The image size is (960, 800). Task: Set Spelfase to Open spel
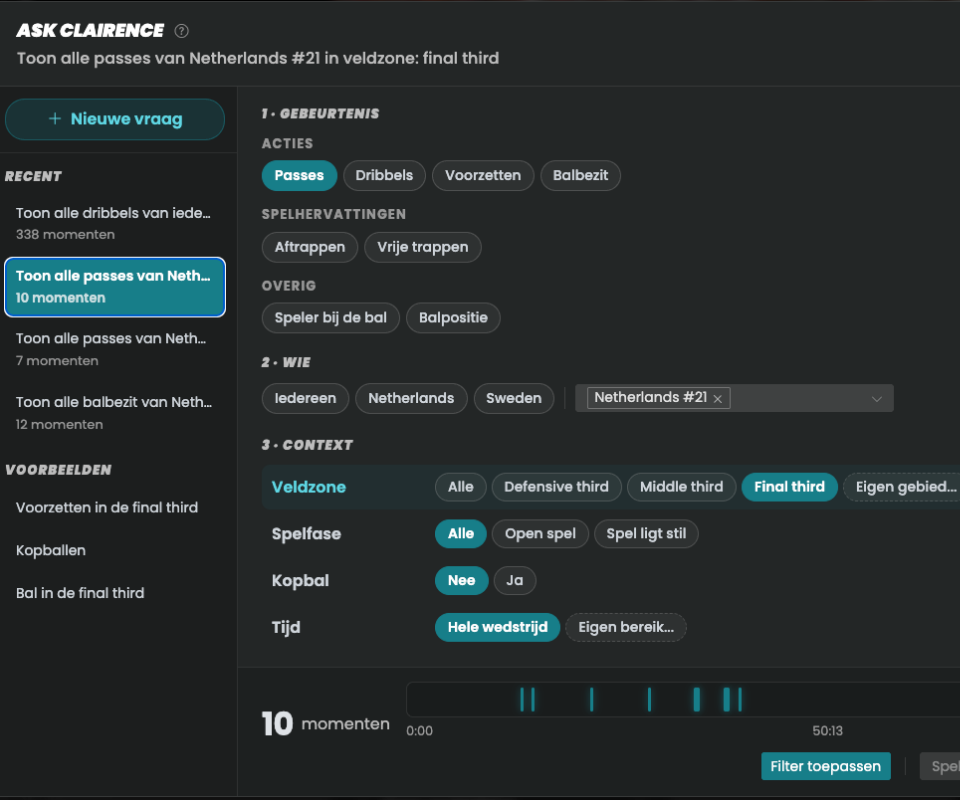click(x=540, y=534)
